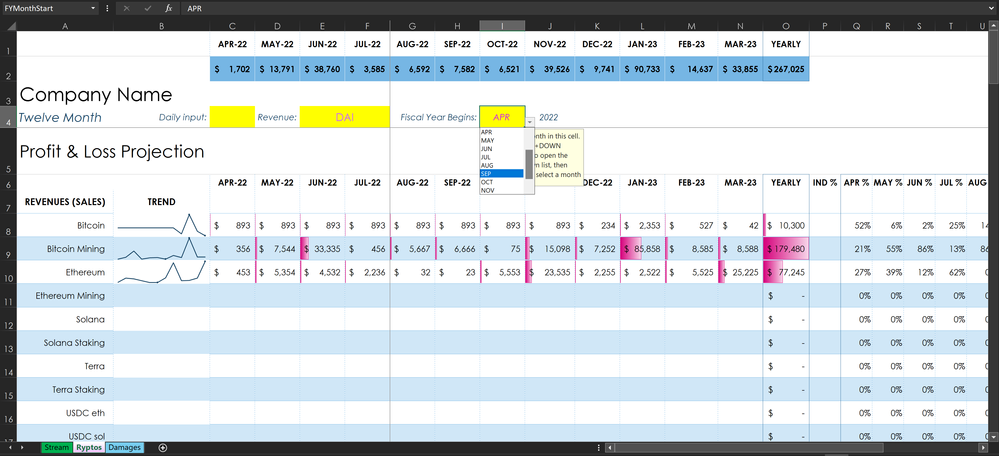Click the Ethereum trend sparkline
The width and height of the screenshot is (999, 456).
pyautogui.click(x=162, y=272)
